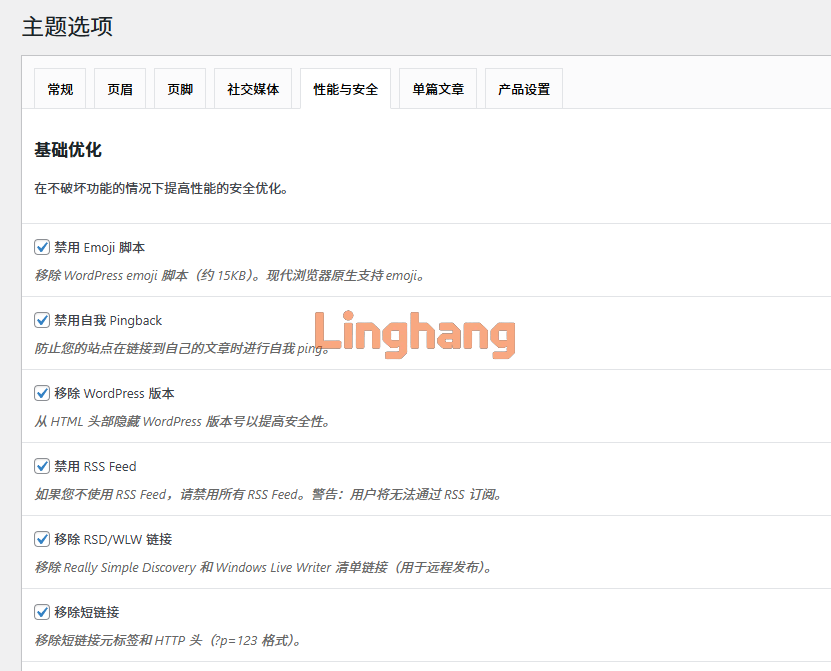The width and height of the screenshot is (831, 671).
Task: Open the 单篇文章 tab
Action: (438, 89)
